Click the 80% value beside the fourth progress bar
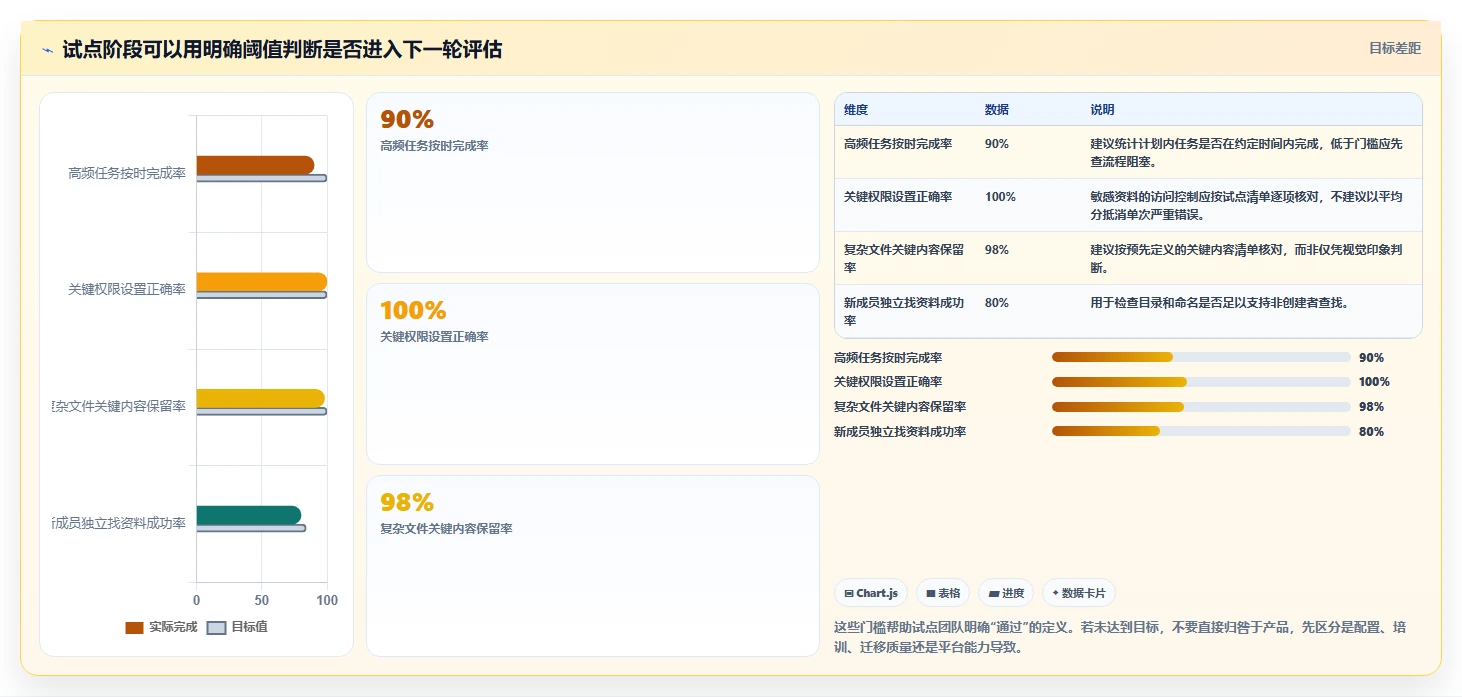This screenshot has height=697, width=1462. coord(1371,432)
